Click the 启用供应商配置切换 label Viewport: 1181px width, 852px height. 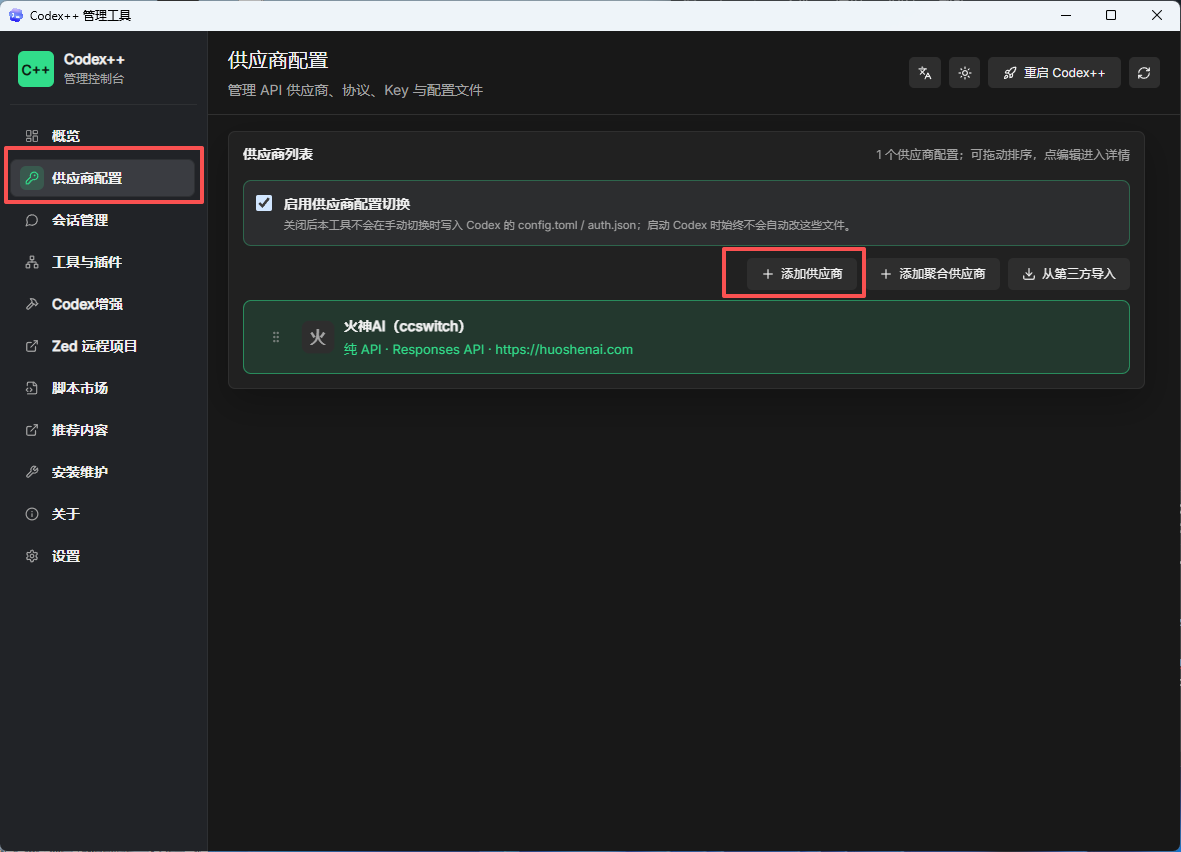tap(346, 203)
